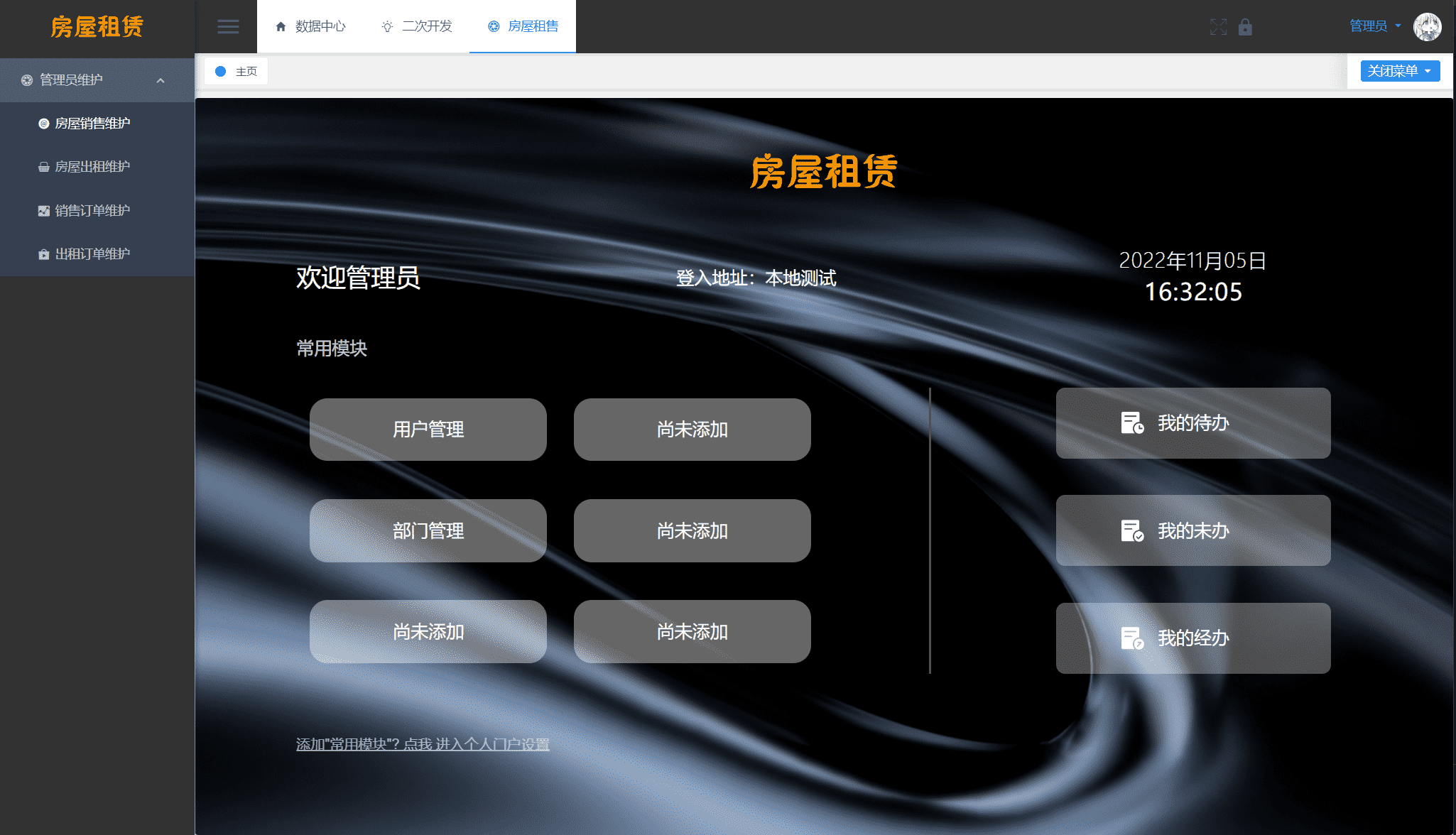Click the 房屋出租维护 basket icon
This screenshot has height=835, width=1456.
click(x=43, y=166)
